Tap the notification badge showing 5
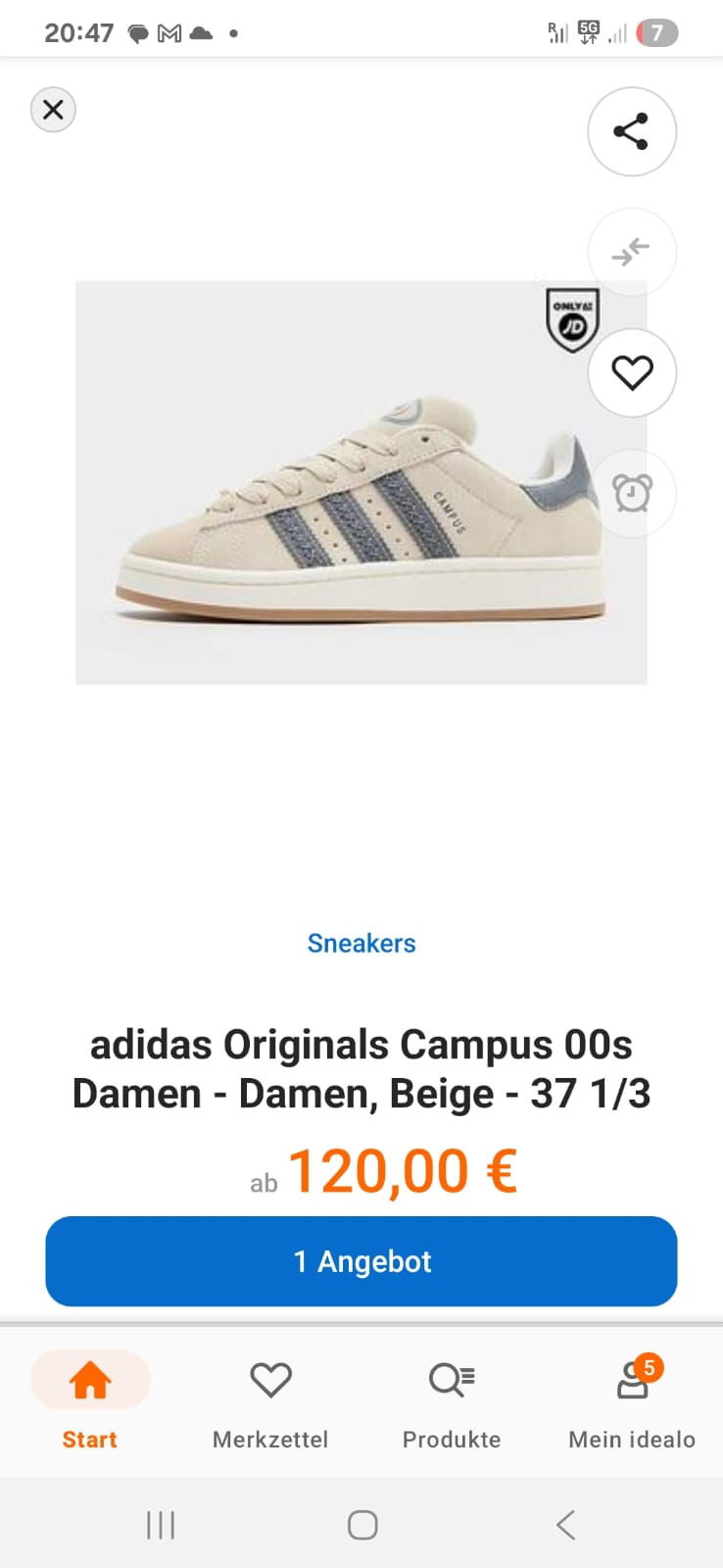723x1568 pixels. [649, 1367]
